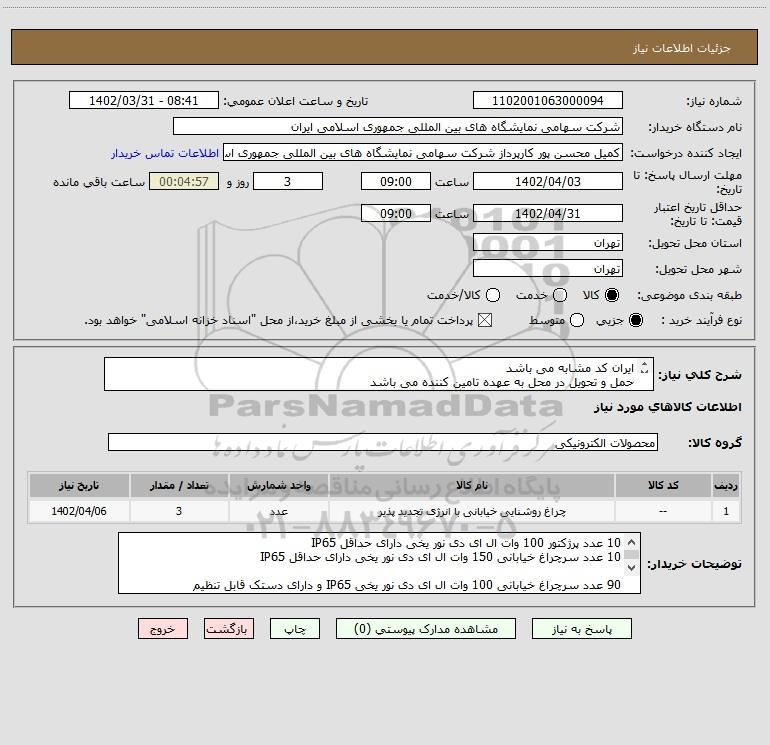Click the general description text area
The image size is (770, 745).
(379, 374)
